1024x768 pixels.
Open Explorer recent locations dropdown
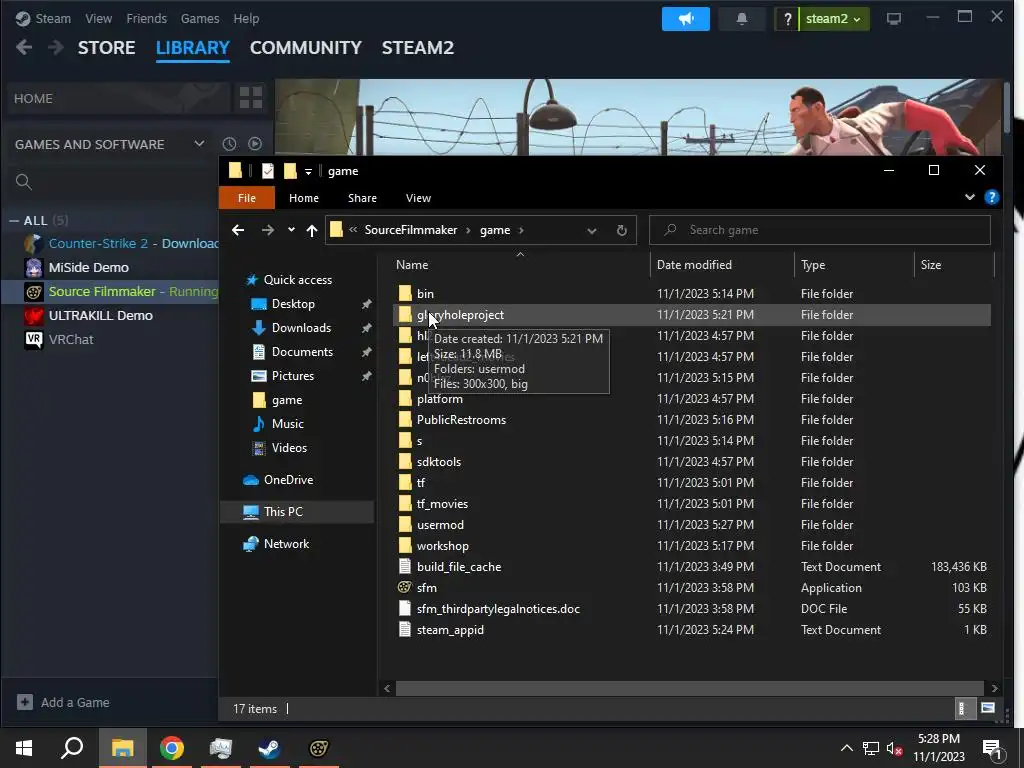291,230
